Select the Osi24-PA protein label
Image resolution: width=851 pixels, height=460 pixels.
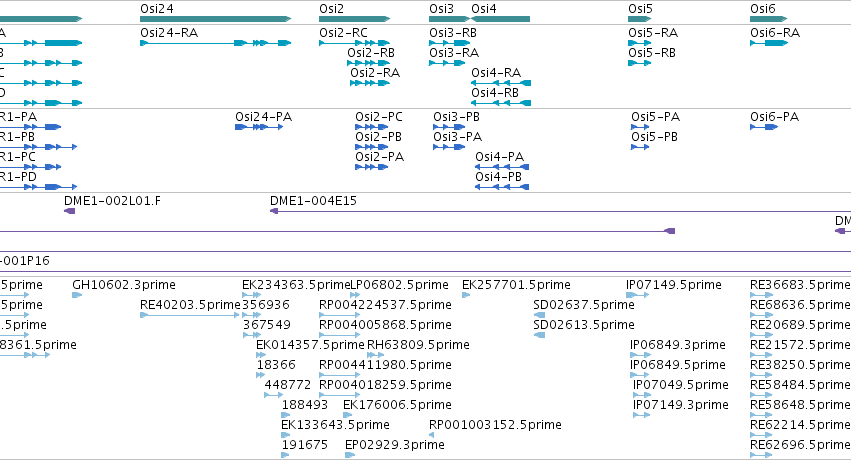tap(263, 117)
